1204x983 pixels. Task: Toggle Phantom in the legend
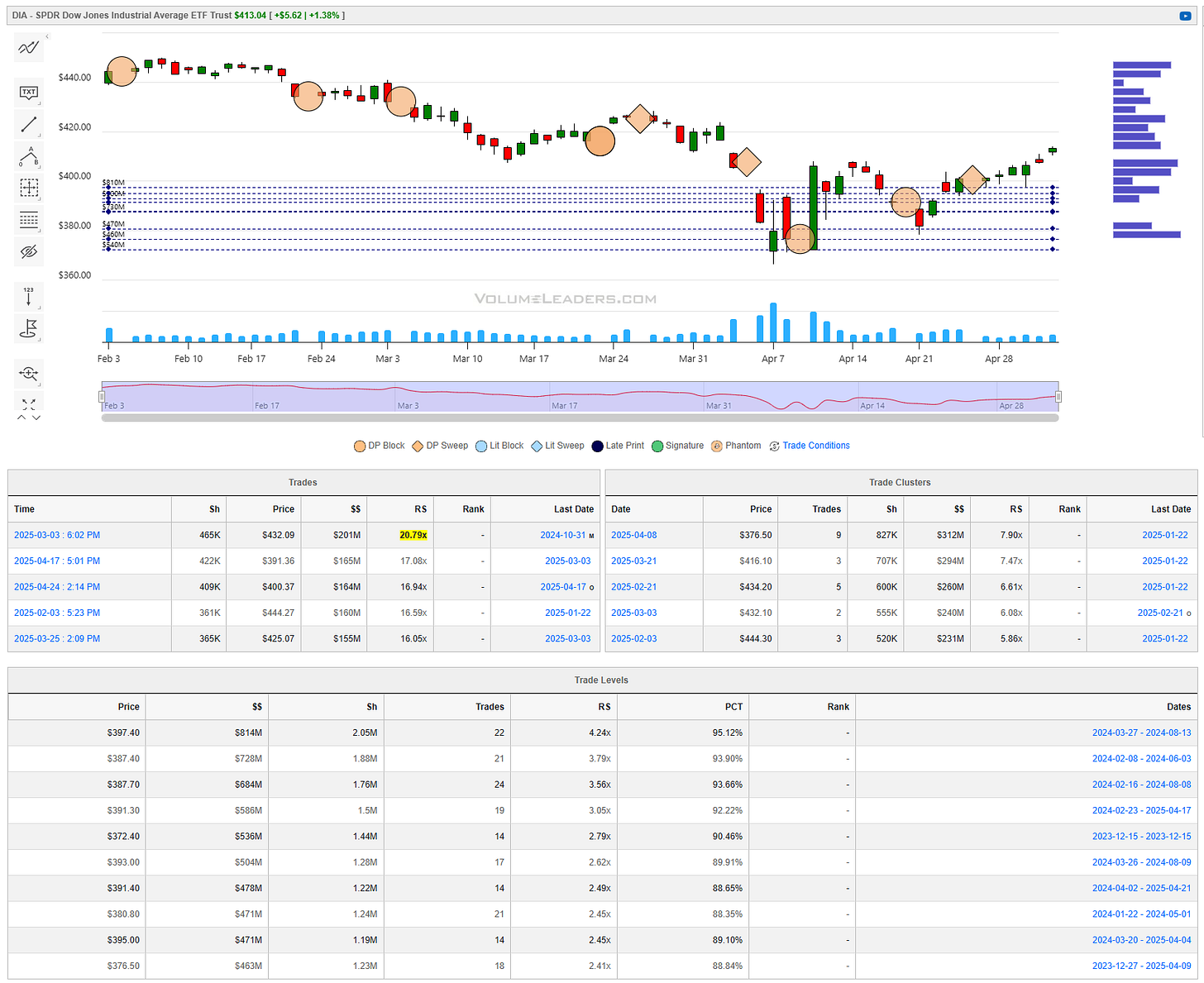736,446
